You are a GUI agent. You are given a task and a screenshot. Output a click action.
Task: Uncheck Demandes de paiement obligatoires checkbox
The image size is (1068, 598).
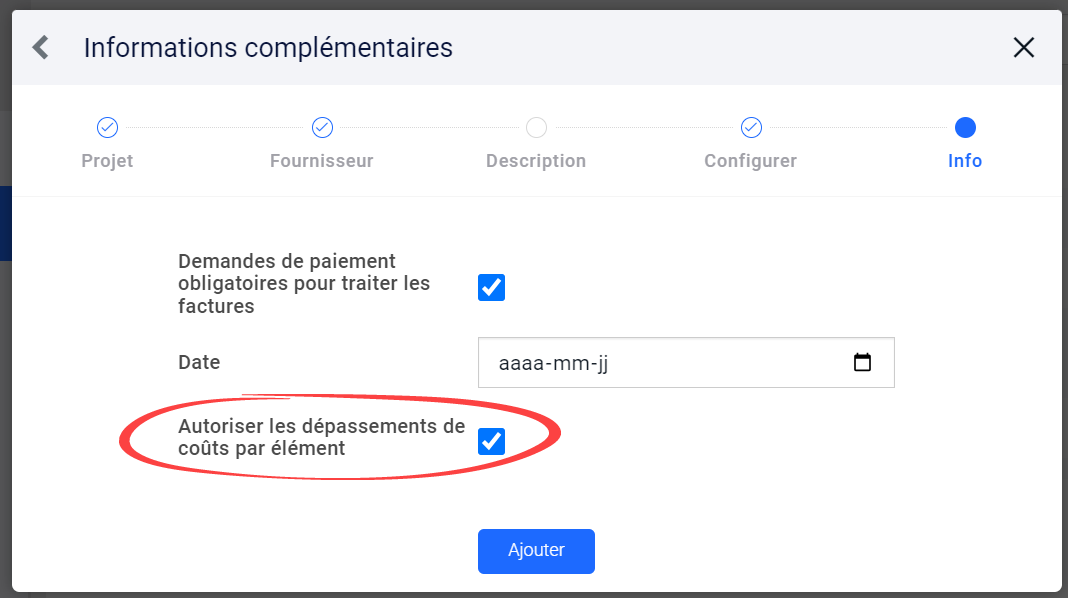point(491,287)
